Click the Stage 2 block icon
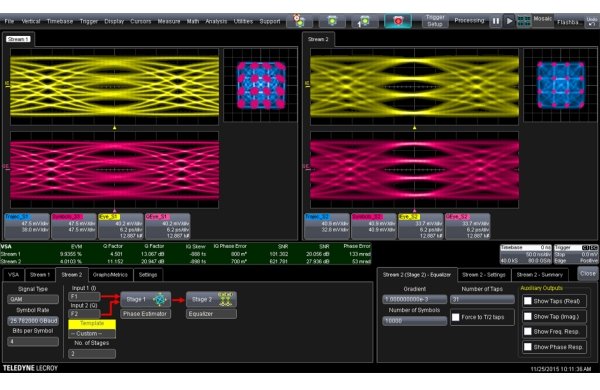The height and width of the screenshot is (390, 600). 211,299
